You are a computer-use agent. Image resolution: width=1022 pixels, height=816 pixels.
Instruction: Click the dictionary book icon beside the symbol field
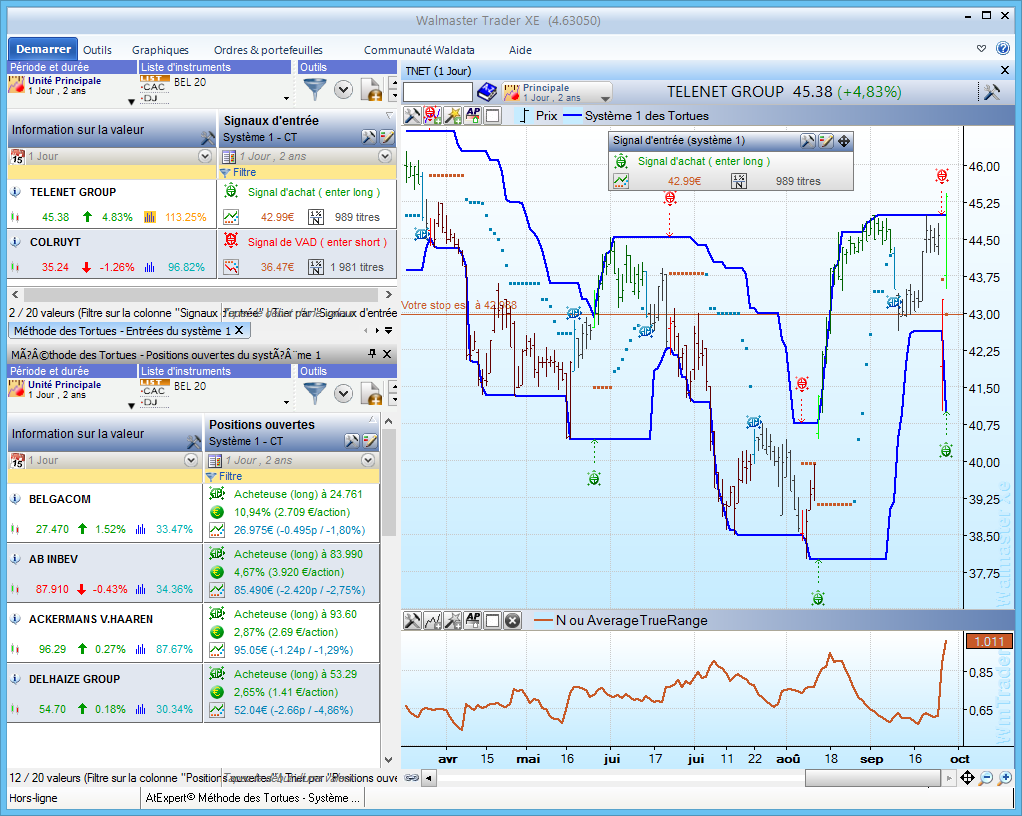[x=487, y=92]
